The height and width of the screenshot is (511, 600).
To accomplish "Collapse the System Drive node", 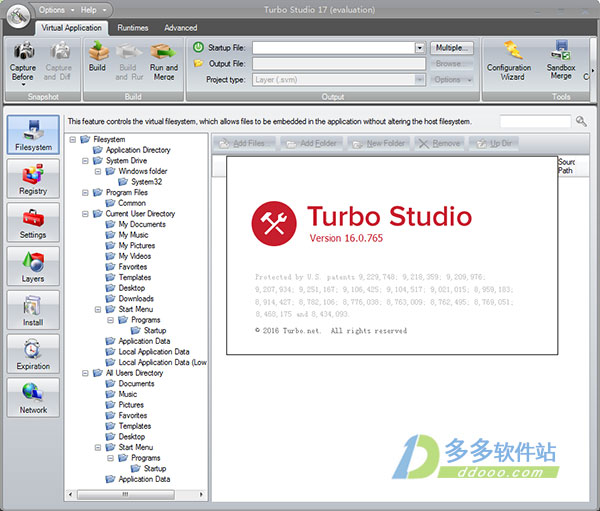I will [85, 161].
